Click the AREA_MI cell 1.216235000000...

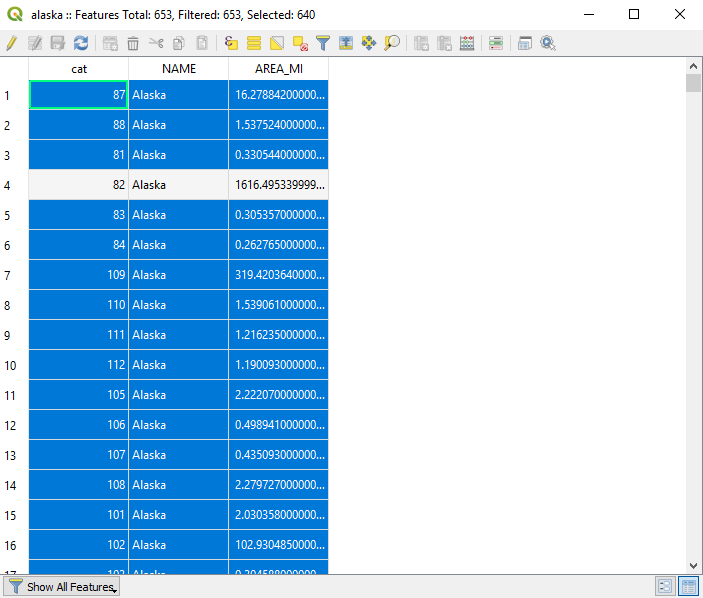point(278,335)
